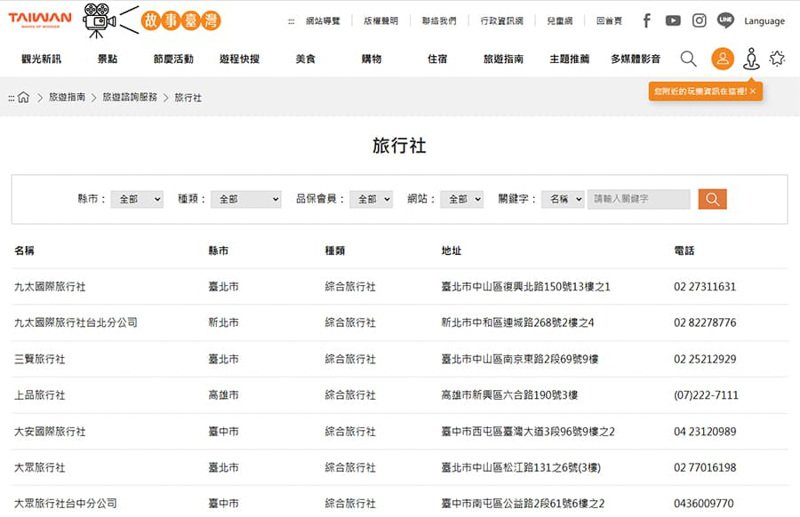Expand the 種類 dropdown filter
Image resolution: width=800 pixels, height=517 pixels.
246,199
